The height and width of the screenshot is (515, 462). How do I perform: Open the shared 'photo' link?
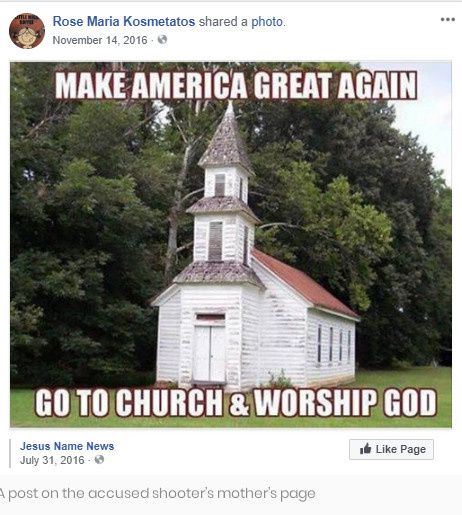point(267,22)
